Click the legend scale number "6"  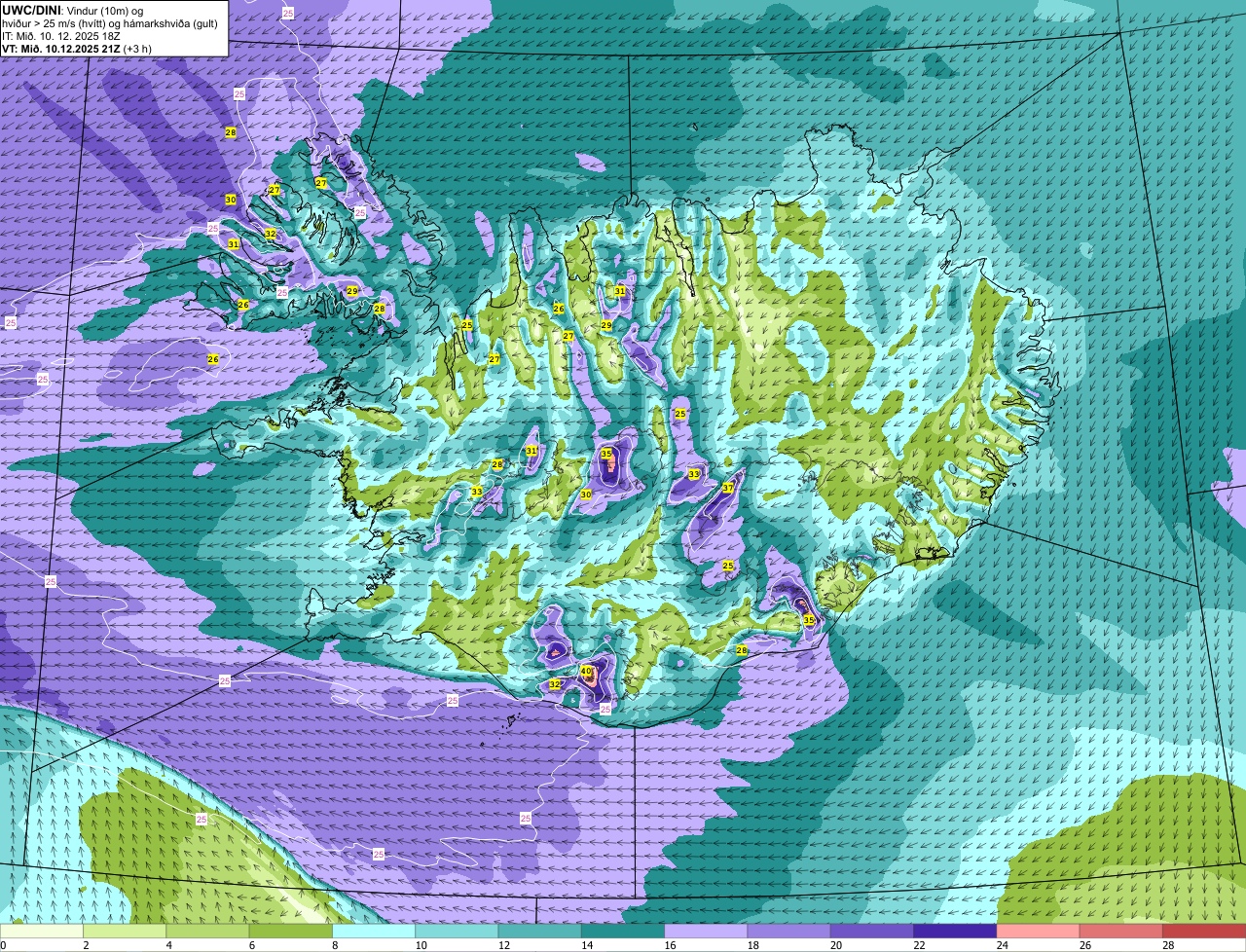click(251, 945)
